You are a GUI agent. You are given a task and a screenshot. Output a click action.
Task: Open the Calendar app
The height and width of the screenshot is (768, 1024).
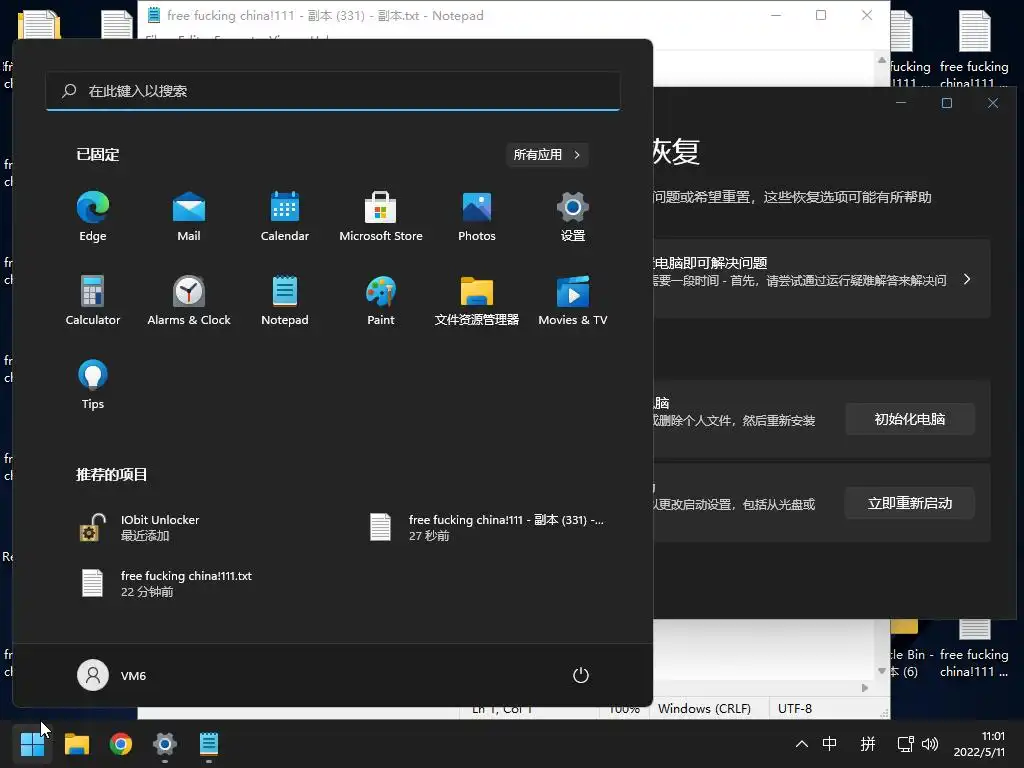[x=285, y=217]
